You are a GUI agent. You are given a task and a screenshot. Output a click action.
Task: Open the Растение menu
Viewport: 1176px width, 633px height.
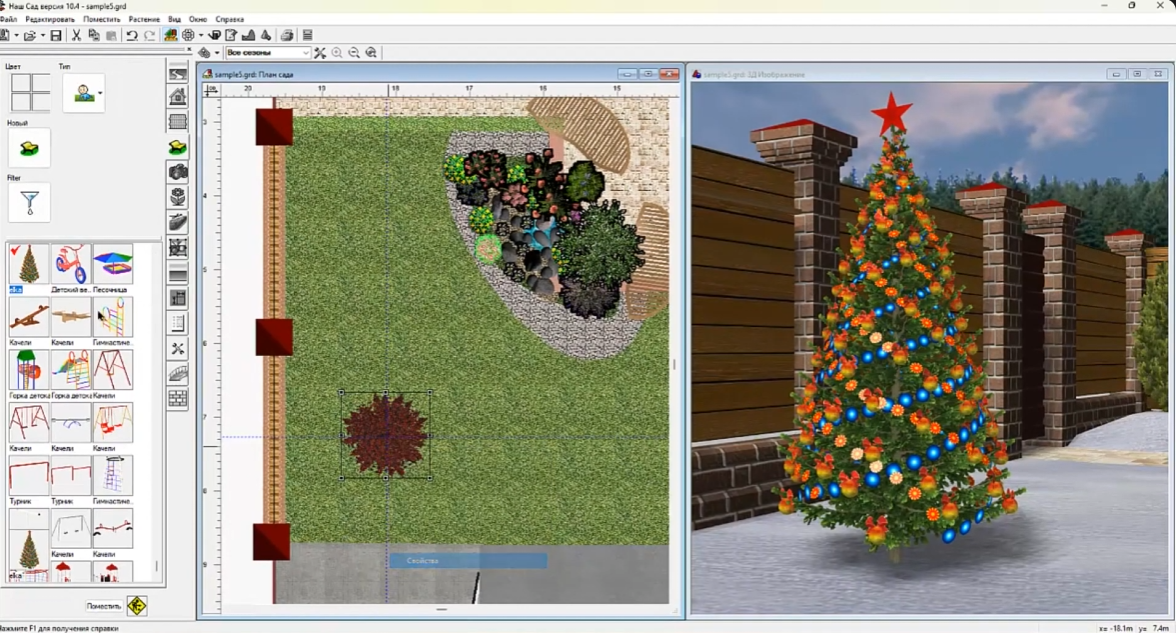[144, 19]
